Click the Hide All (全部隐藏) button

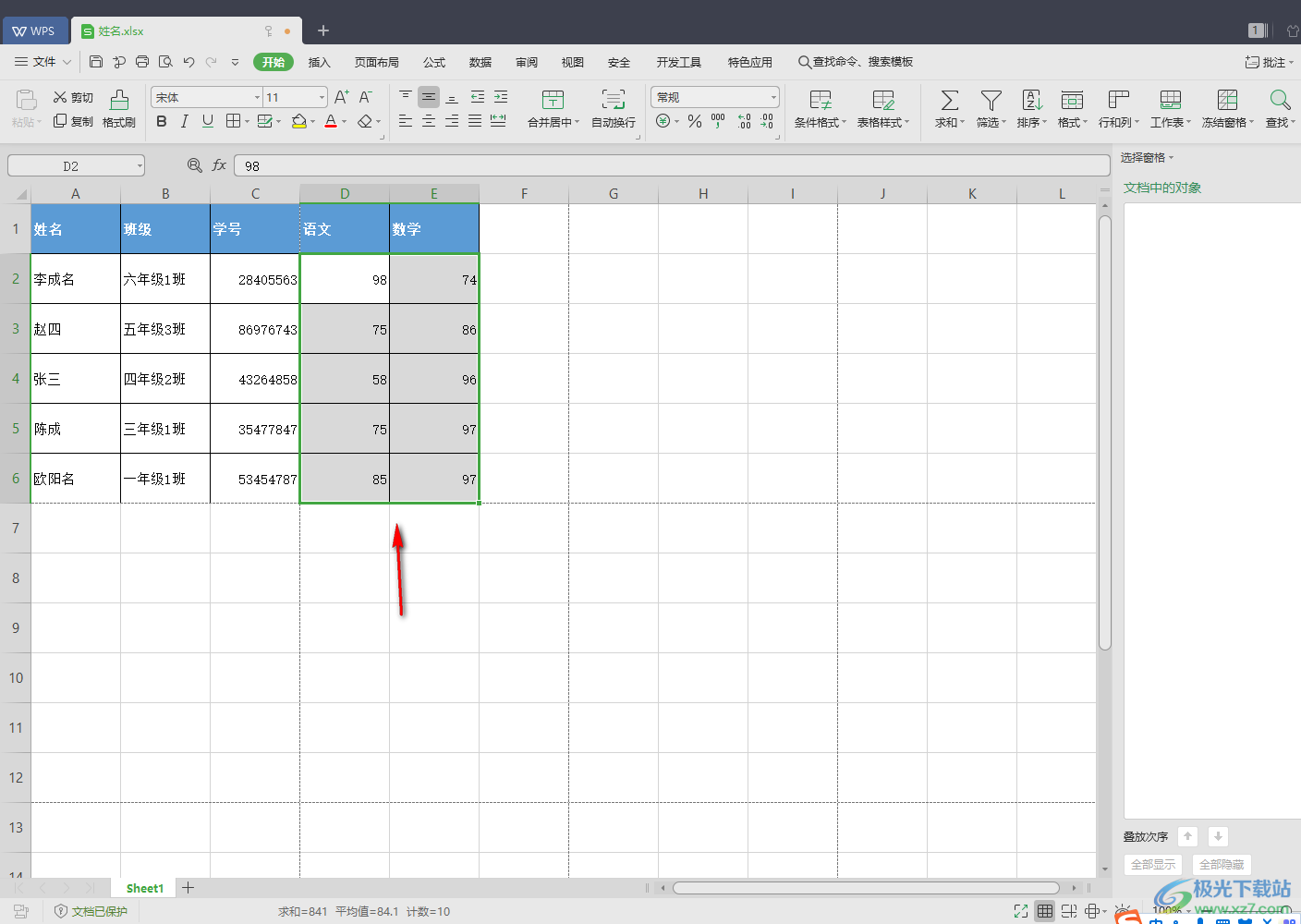pyautogui.click(x=1222, y=865)
